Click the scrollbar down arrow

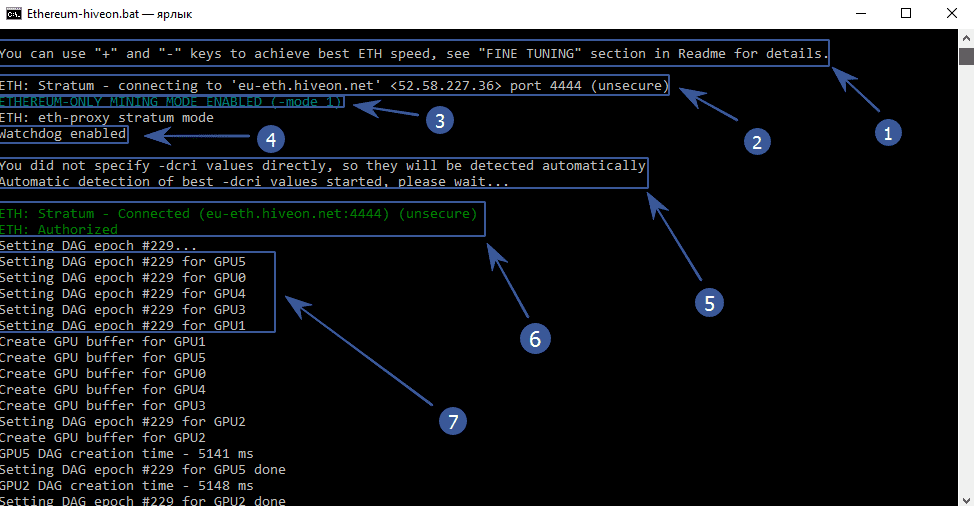pos(966,499)
